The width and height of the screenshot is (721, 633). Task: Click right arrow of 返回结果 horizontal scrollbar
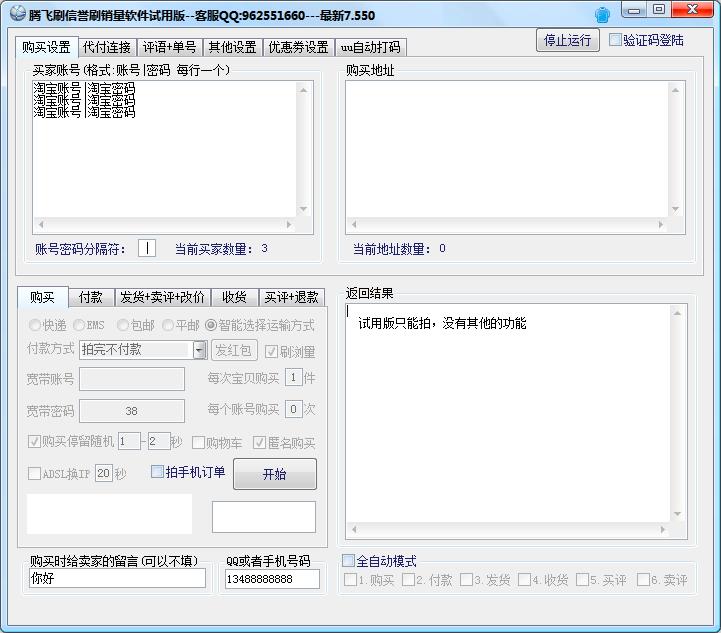[663, 529]
